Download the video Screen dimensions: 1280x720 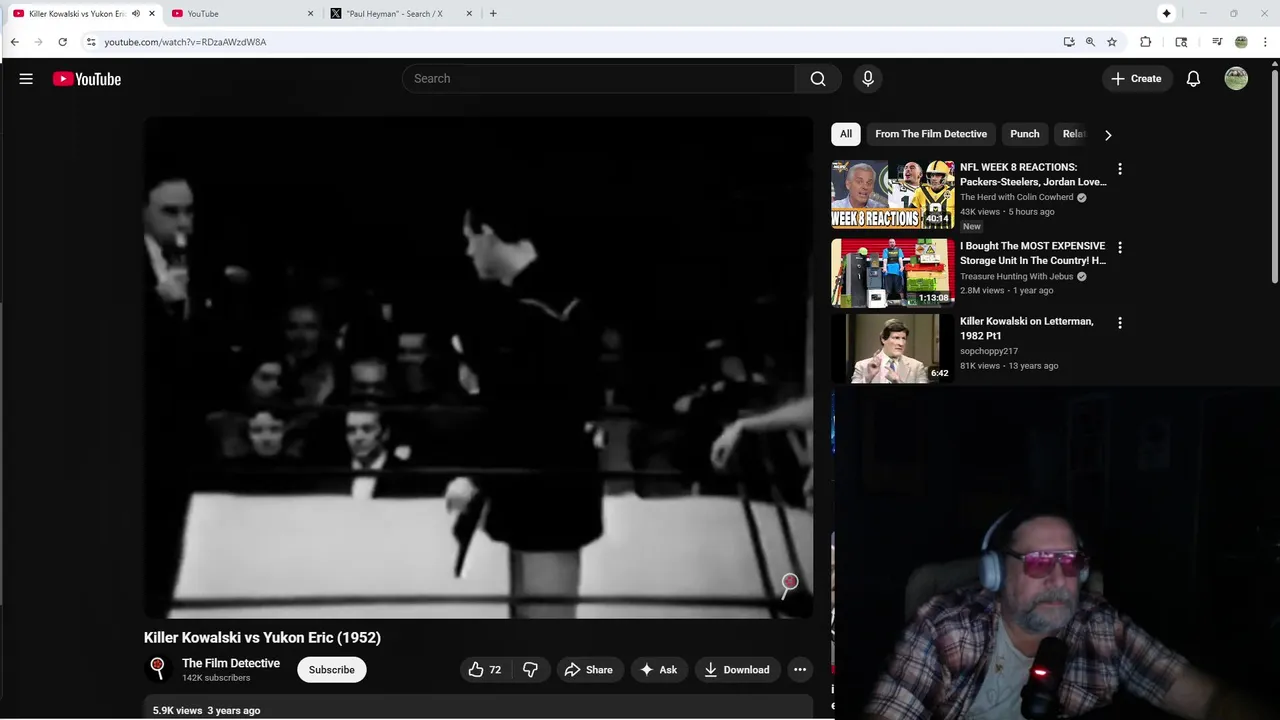(737, 670)
